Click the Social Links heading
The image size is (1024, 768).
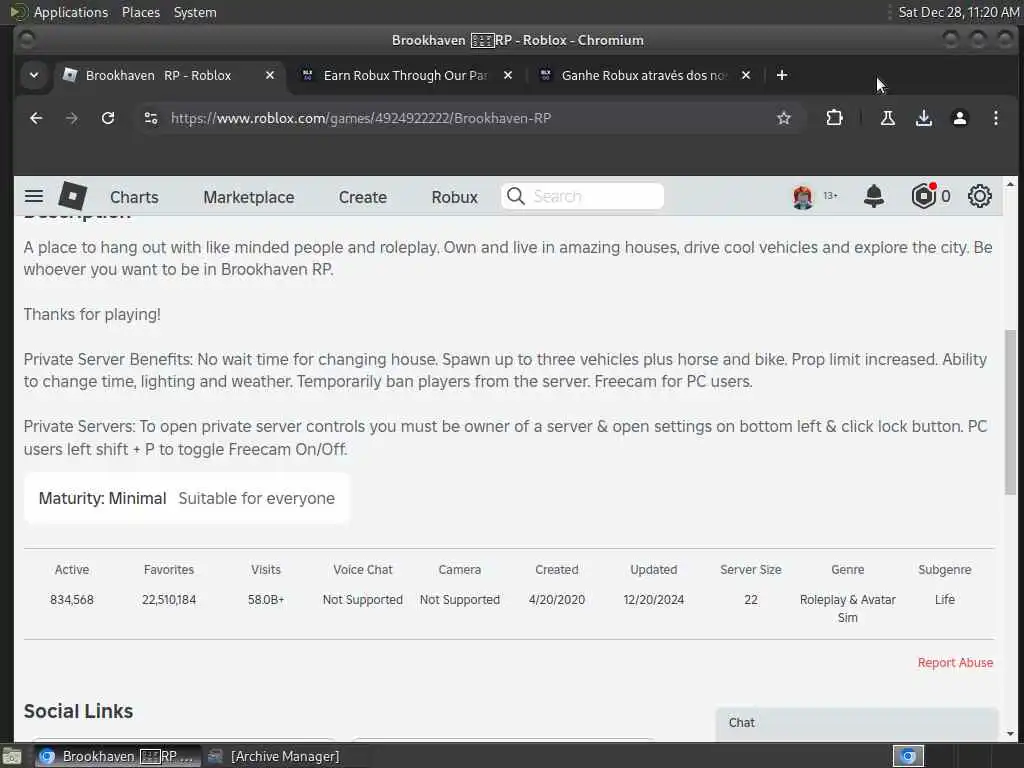[x=78, y=711]
